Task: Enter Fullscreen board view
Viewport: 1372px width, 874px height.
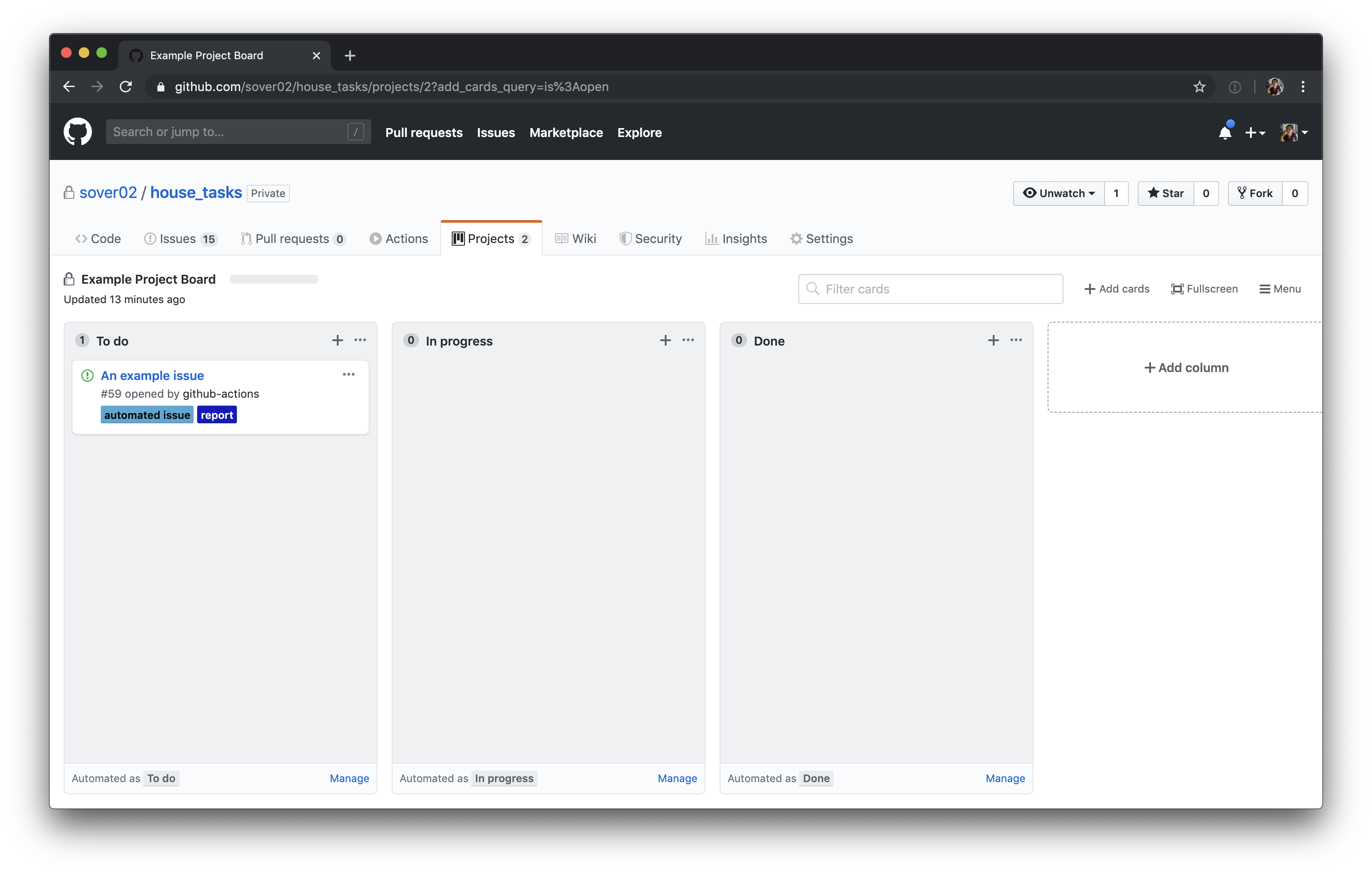Action: pos(1204,289)
